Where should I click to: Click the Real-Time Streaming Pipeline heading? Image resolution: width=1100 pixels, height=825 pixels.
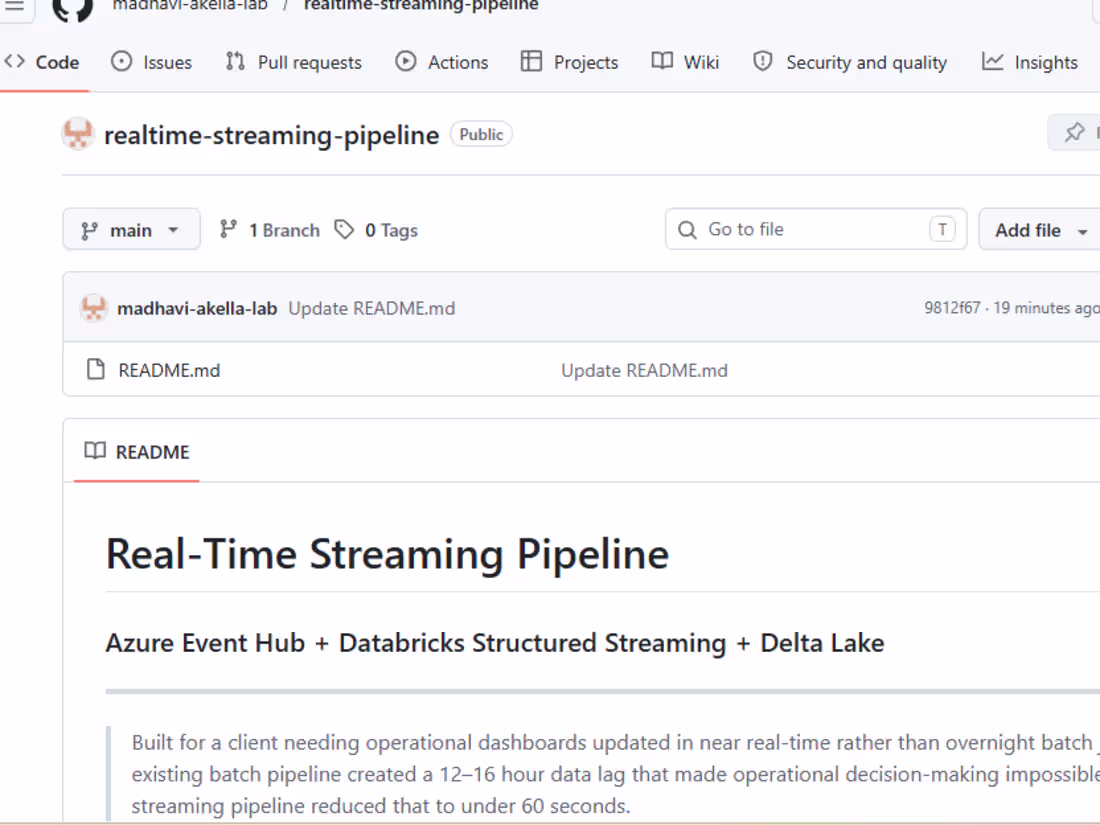[x=387, y=554]
